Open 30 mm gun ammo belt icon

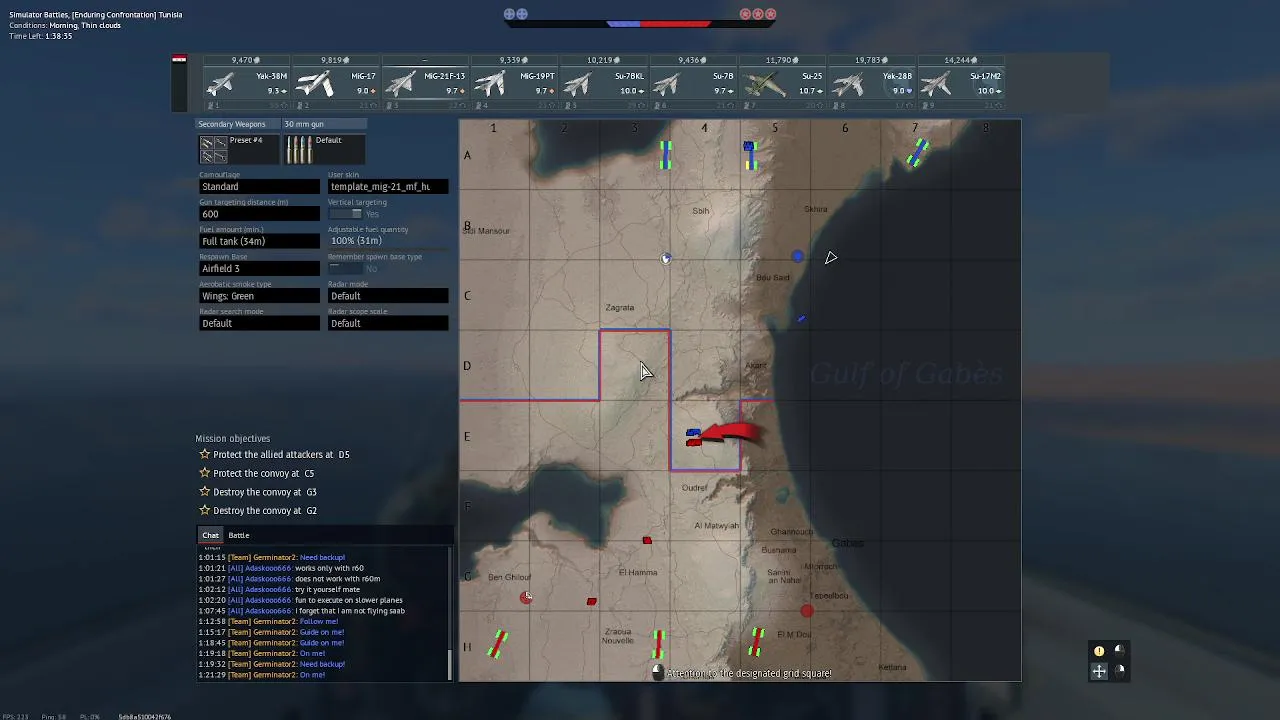coord(299,150)
